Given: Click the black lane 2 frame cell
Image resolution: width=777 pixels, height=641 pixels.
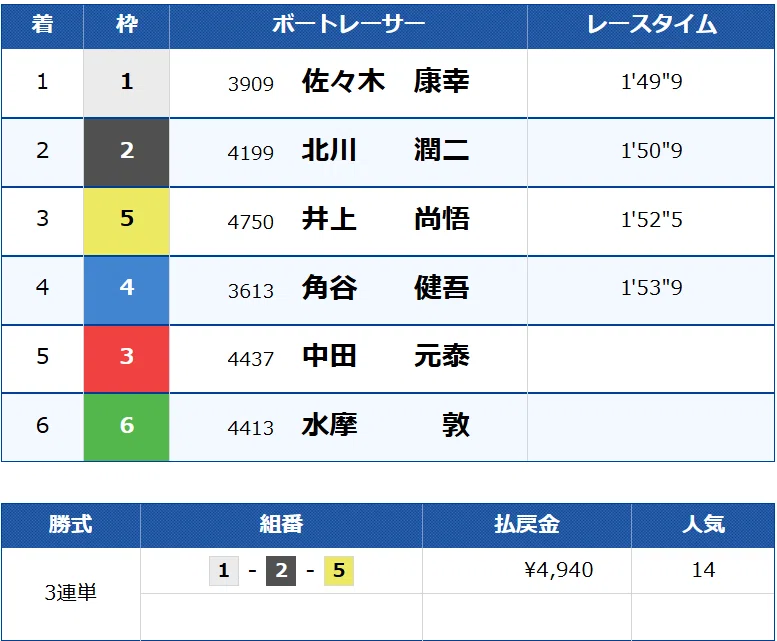Looking at the screenshot, I should [x=126, y=152].
